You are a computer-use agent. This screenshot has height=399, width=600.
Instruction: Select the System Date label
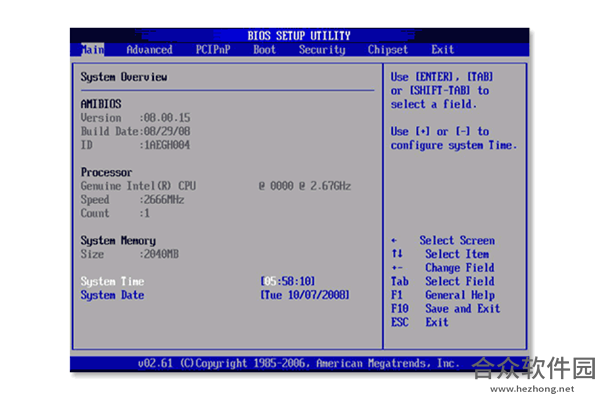[x=112, y=295]
